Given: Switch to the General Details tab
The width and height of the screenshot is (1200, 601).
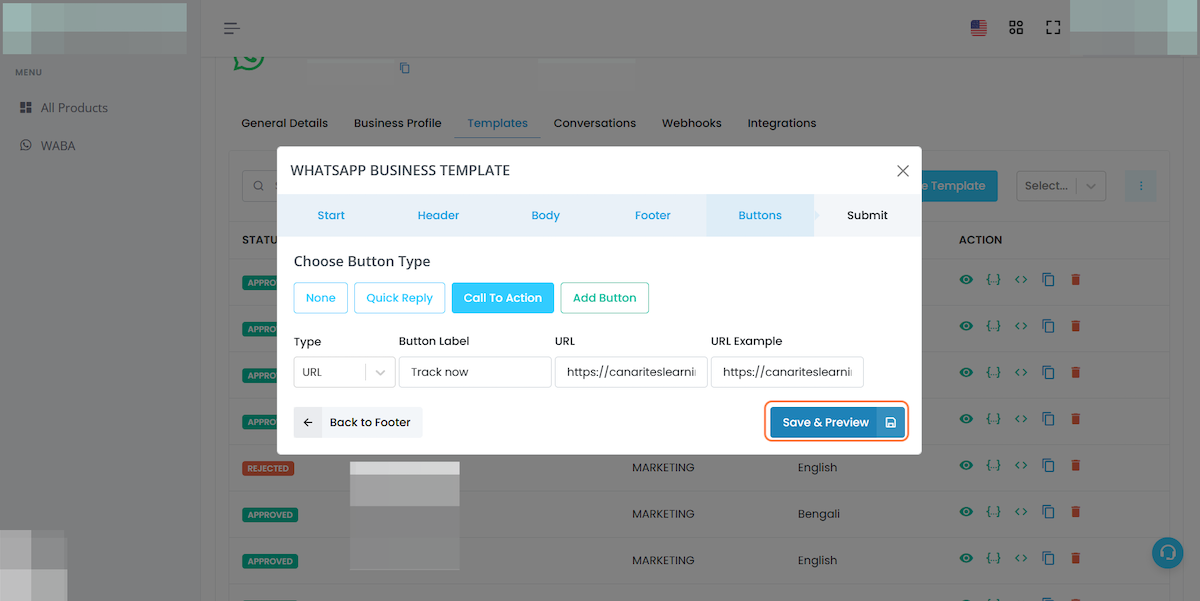Looking at the screenshot, I should tap(285, 123).
